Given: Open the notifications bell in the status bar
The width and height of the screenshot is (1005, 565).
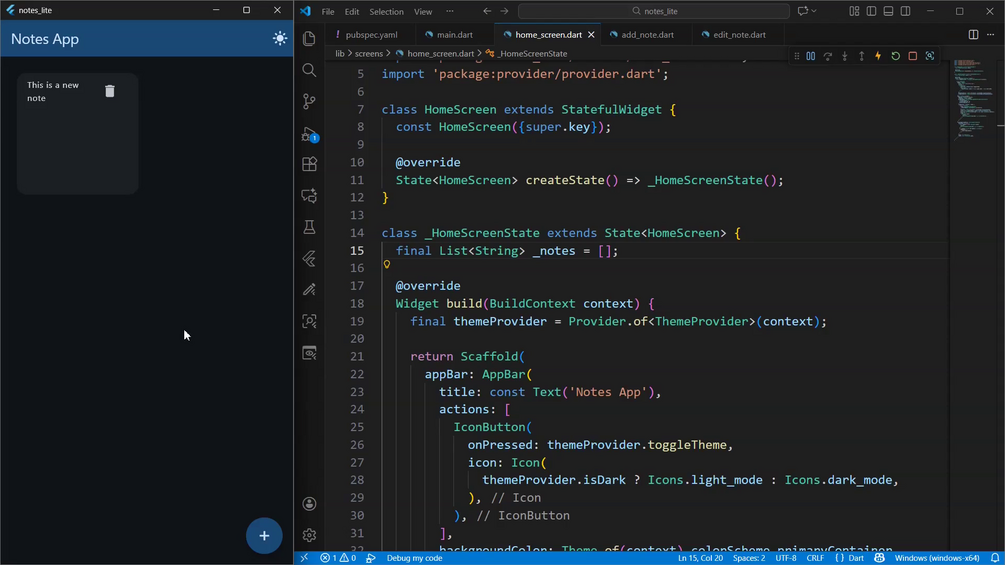Looking at the screenshot, I should [x=994, y=558].
